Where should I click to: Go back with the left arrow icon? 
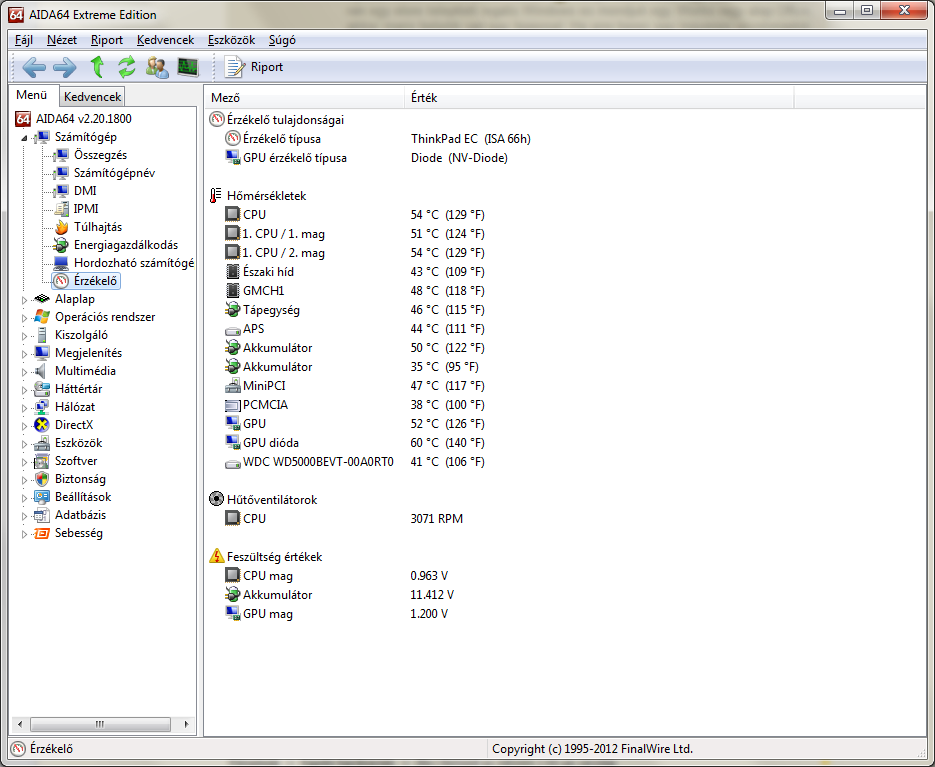34,67
